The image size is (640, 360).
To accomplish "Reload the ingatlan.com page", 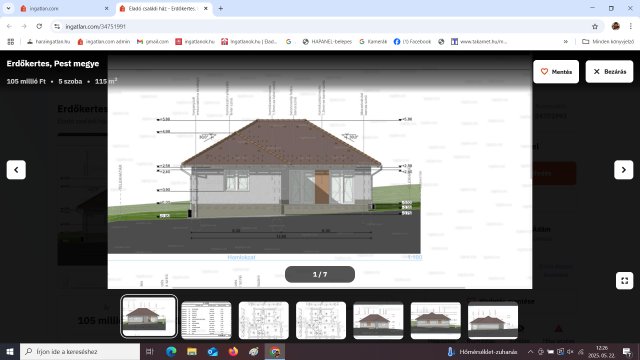I will point(39,27).
